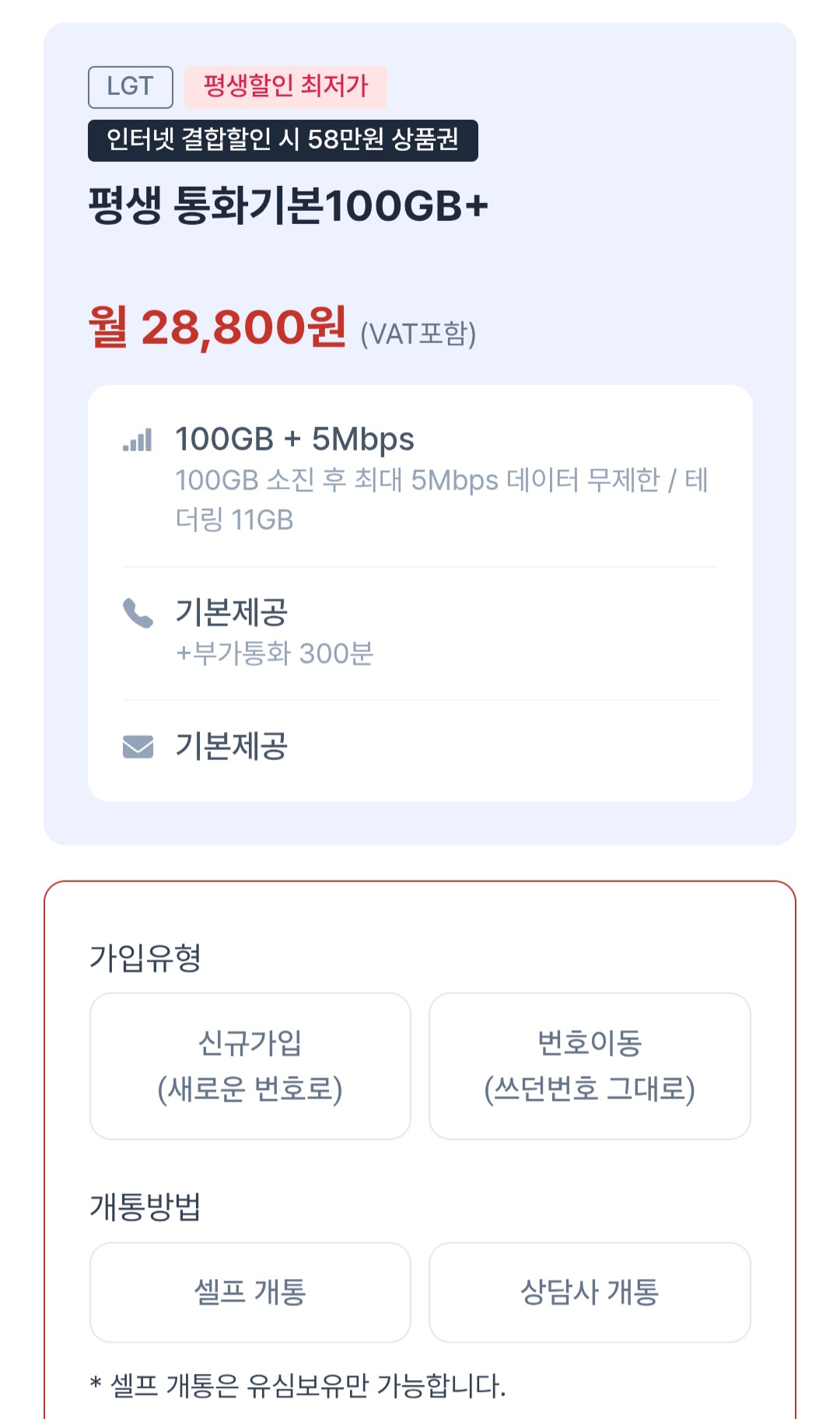Image resolution: width=840 pixels, height=1419 pixels.
Task: Click the envelope message icon
Action: coord(138,747)
